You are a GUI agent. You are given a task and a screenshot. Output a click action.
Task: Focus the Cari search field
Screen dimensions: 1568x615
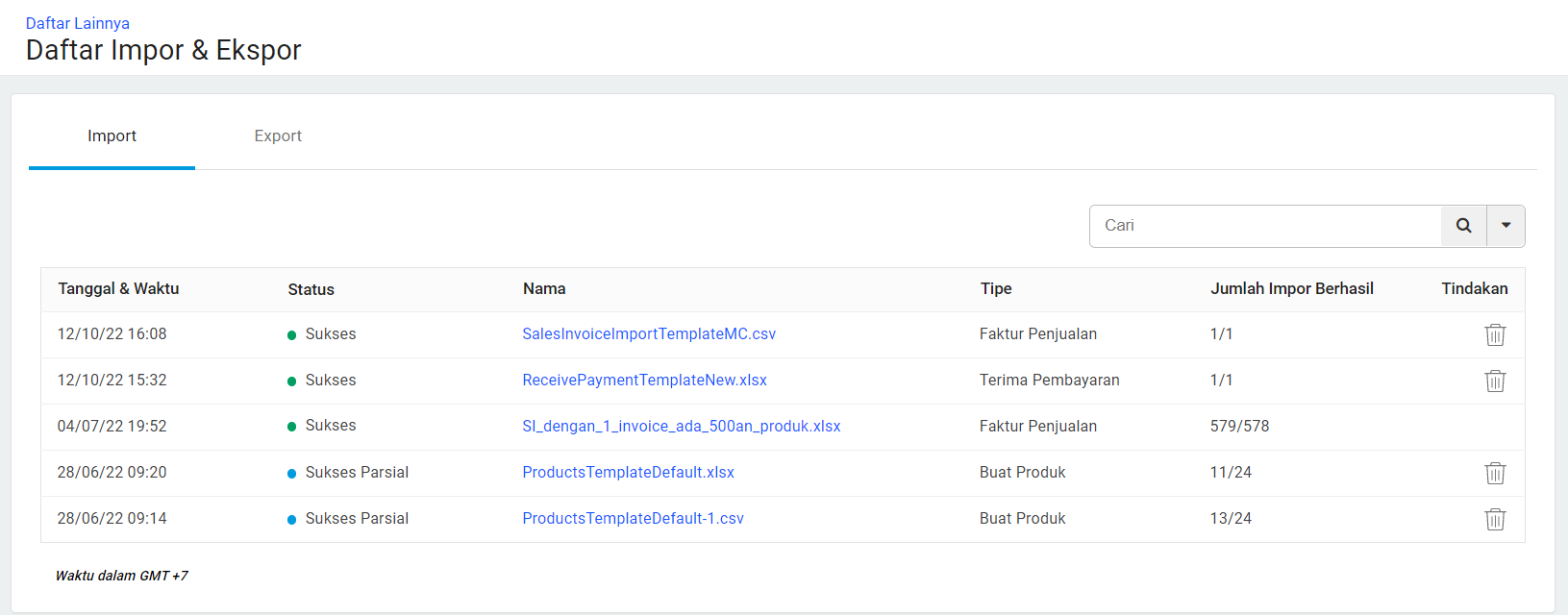[1265, 226]
